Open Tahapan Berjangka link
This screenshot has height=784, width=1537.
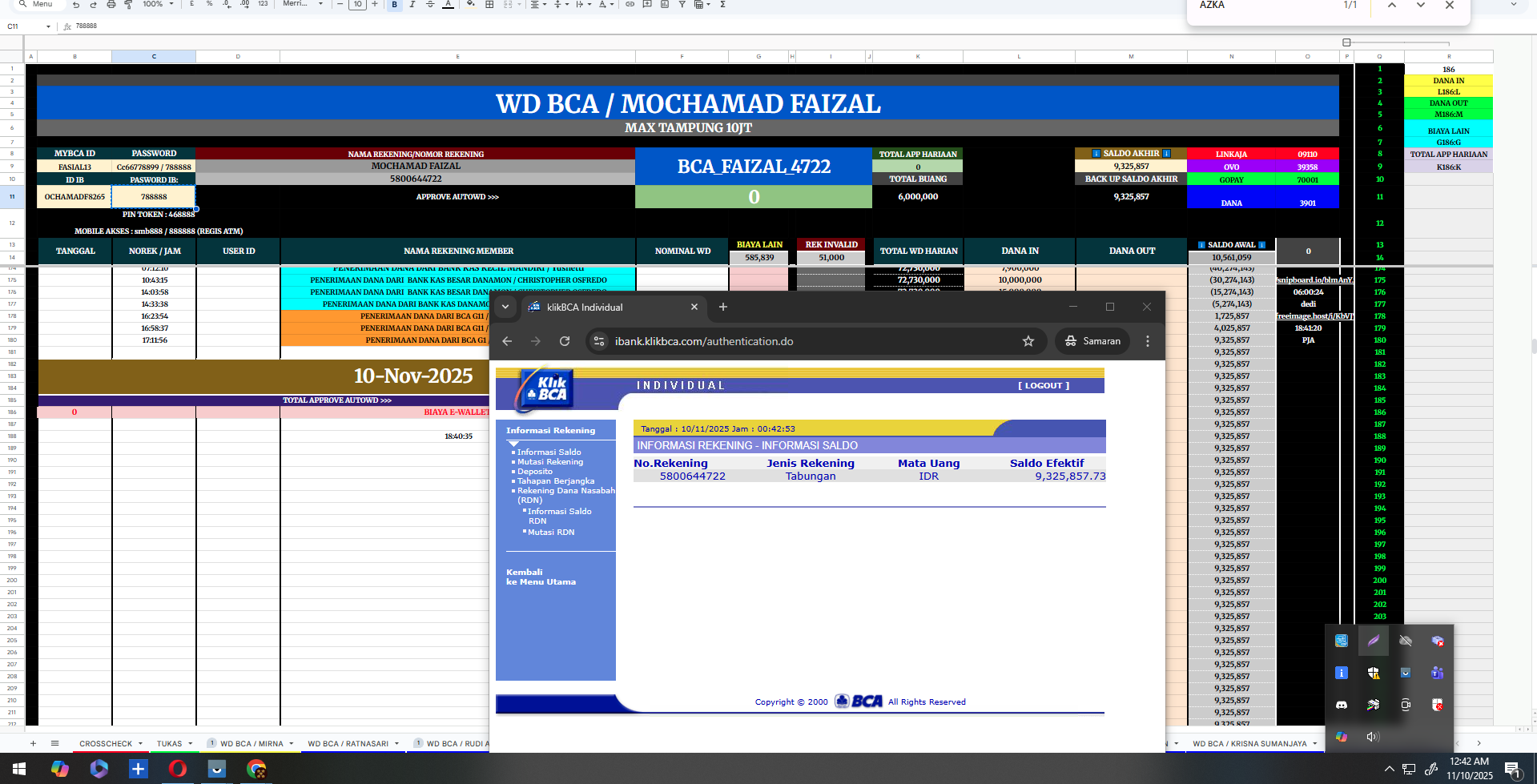tap(556, 480)
